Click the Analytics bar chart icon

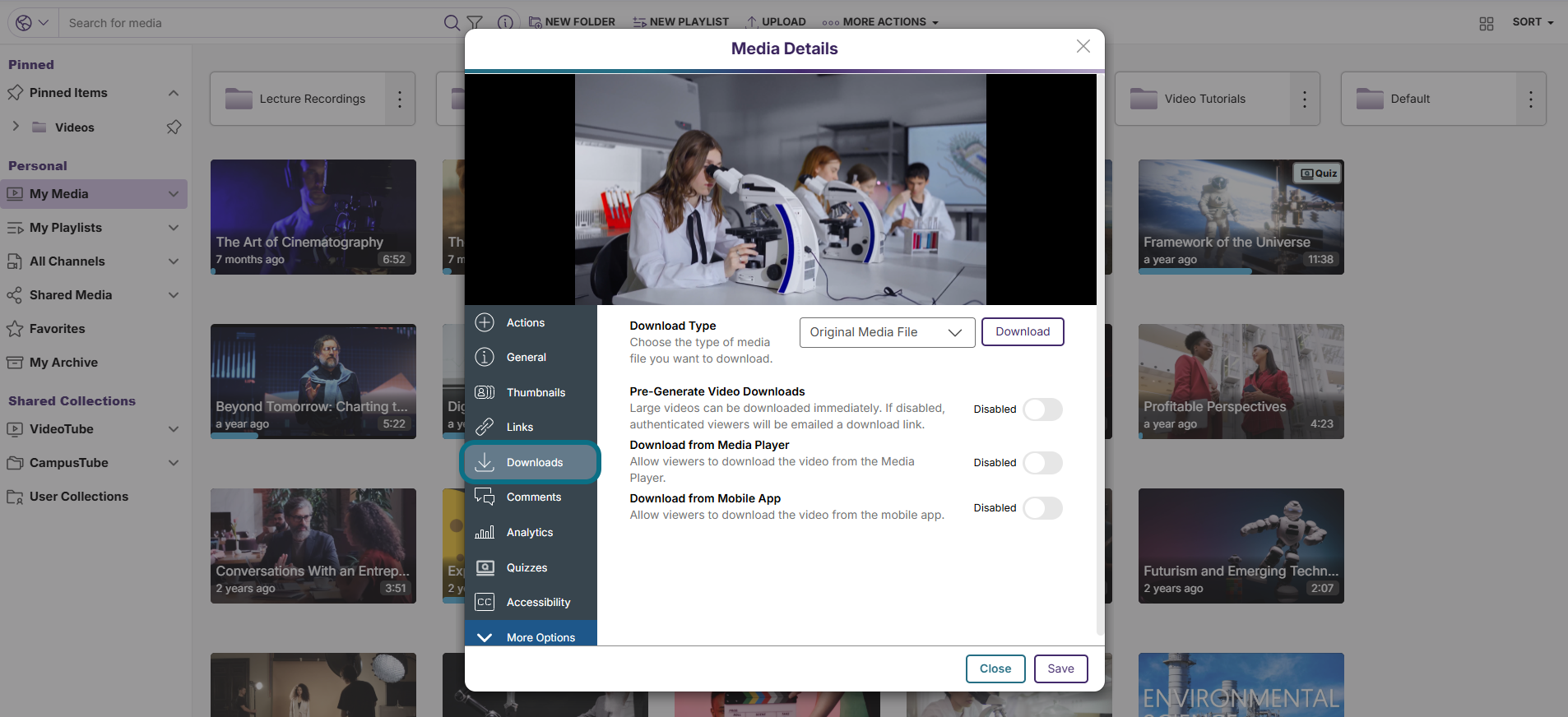(485, 532)
